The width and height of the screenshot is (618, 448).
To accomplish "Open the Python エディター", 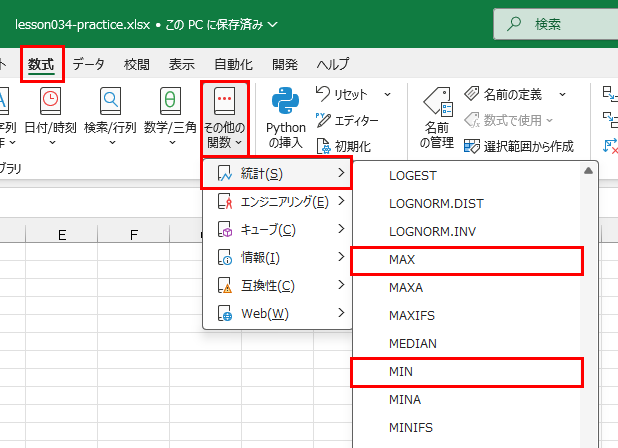I will [347, 120].
